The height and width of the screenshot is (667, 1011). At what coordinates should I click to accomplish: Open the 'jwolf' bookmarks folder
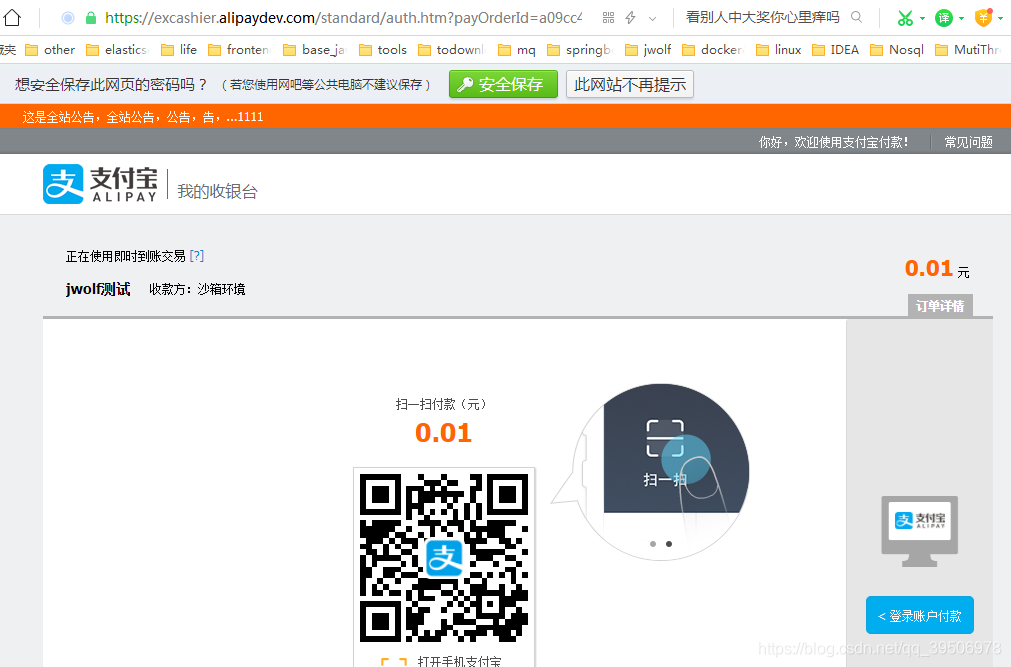(x=649, y=50)
